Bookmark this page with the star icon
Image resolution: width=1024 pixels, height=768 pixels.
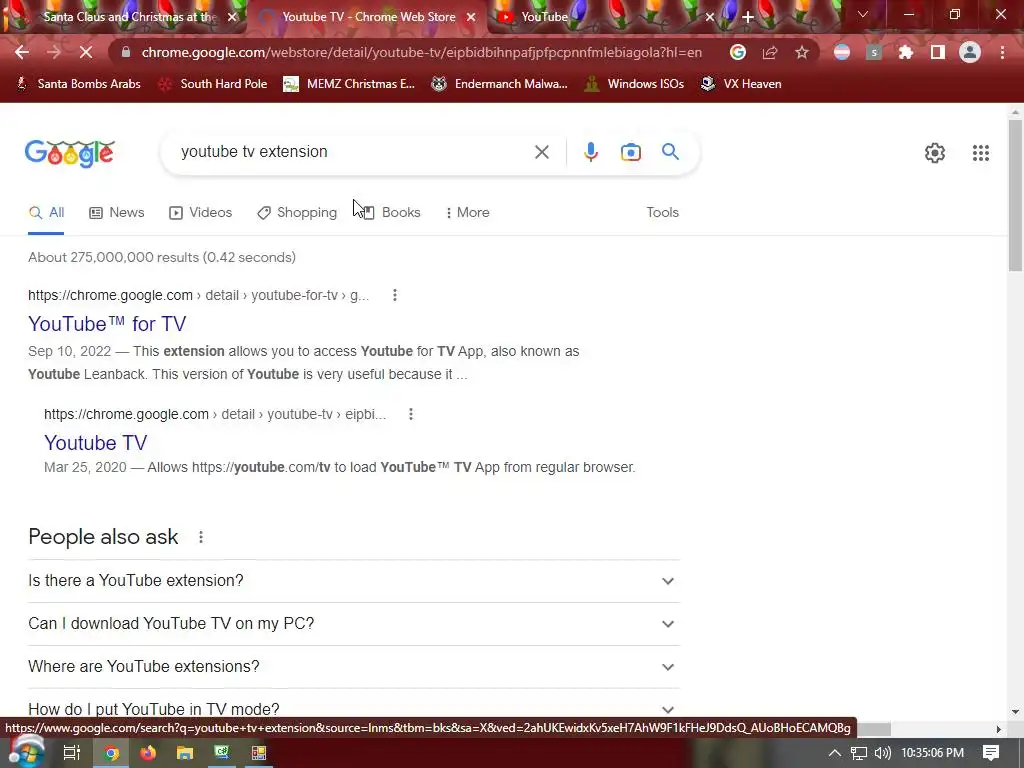click(x=801, y=52)
